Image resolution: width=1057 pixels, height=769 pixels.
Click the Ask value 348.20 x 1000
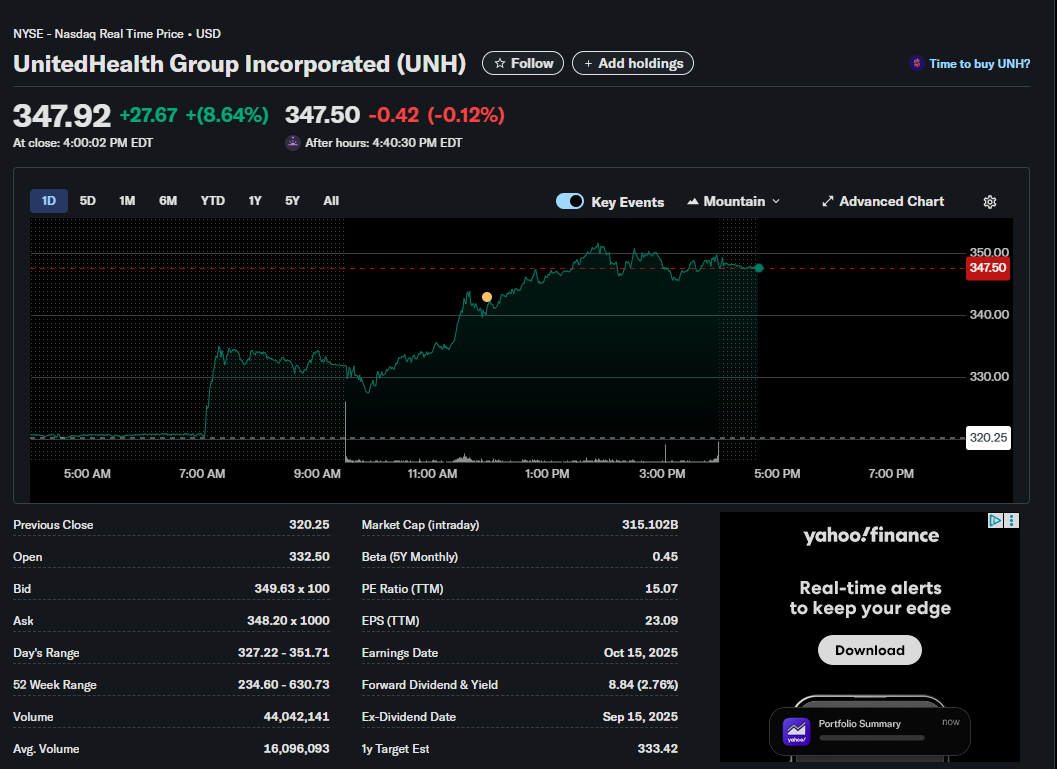[288, 621]
